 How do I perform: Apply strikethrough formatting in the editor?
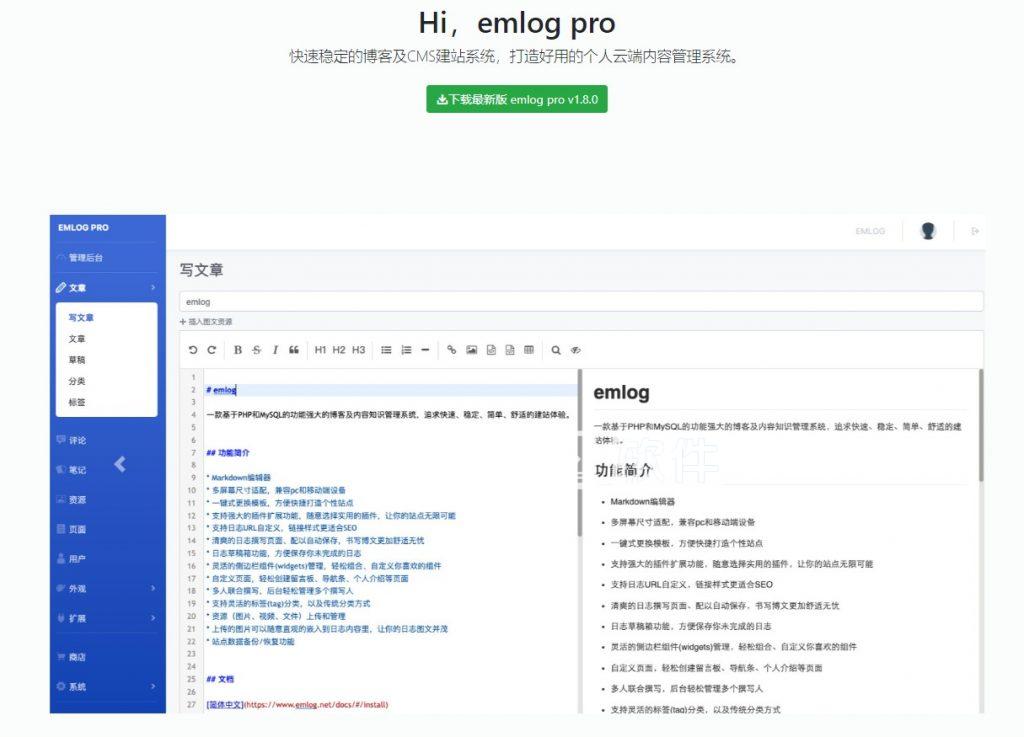click(256, 350)
